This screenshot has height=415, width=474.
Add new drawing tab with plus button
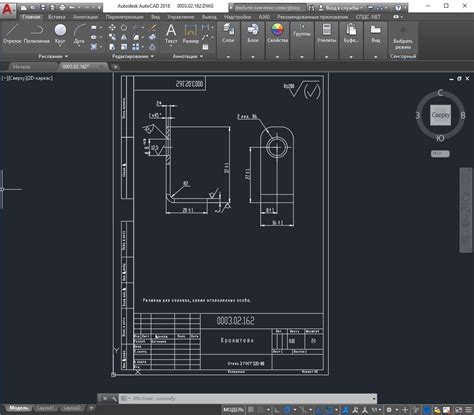point(115,67)
